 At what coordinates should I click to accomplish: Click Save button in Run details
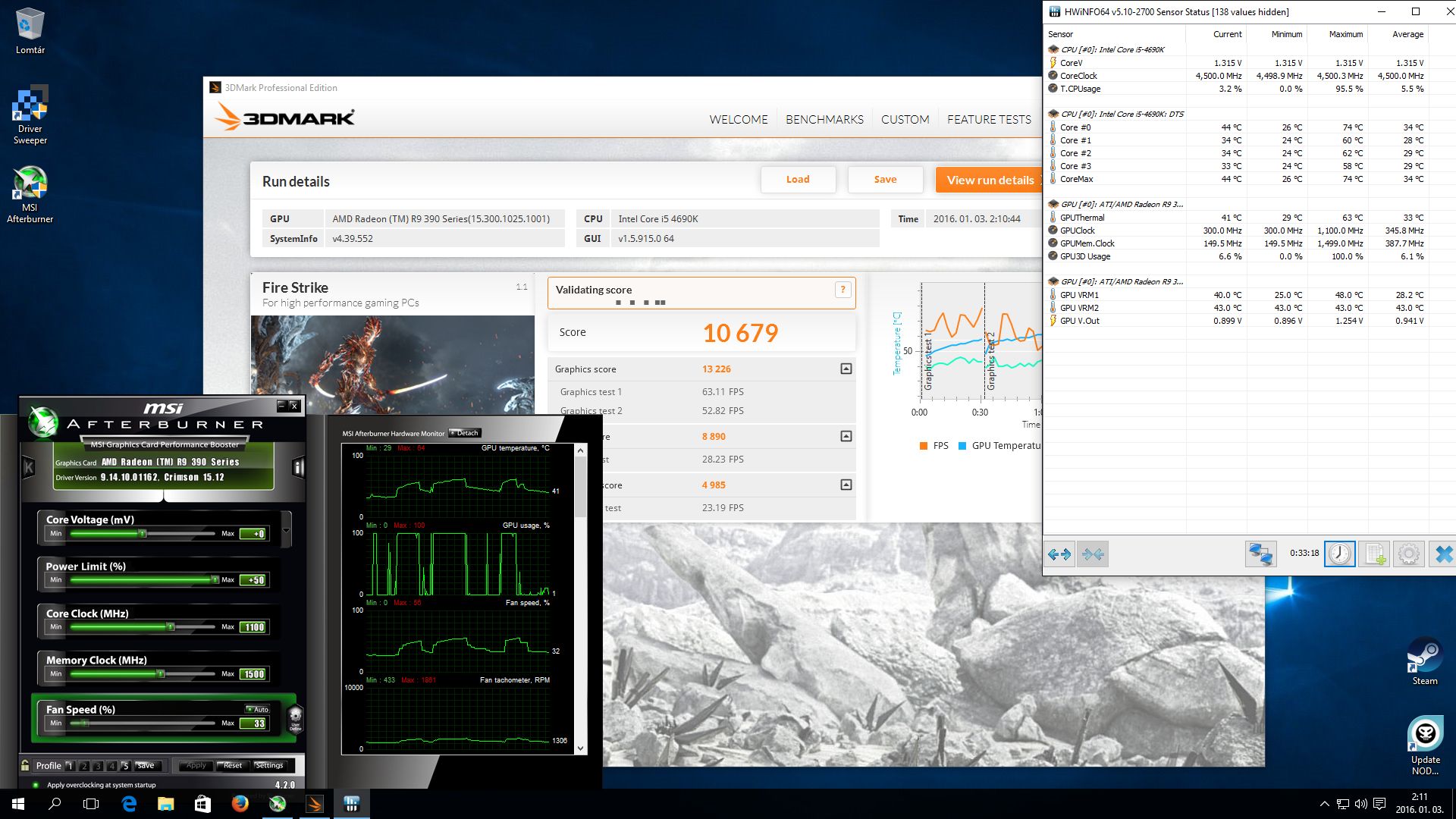(x=885, y=180)
